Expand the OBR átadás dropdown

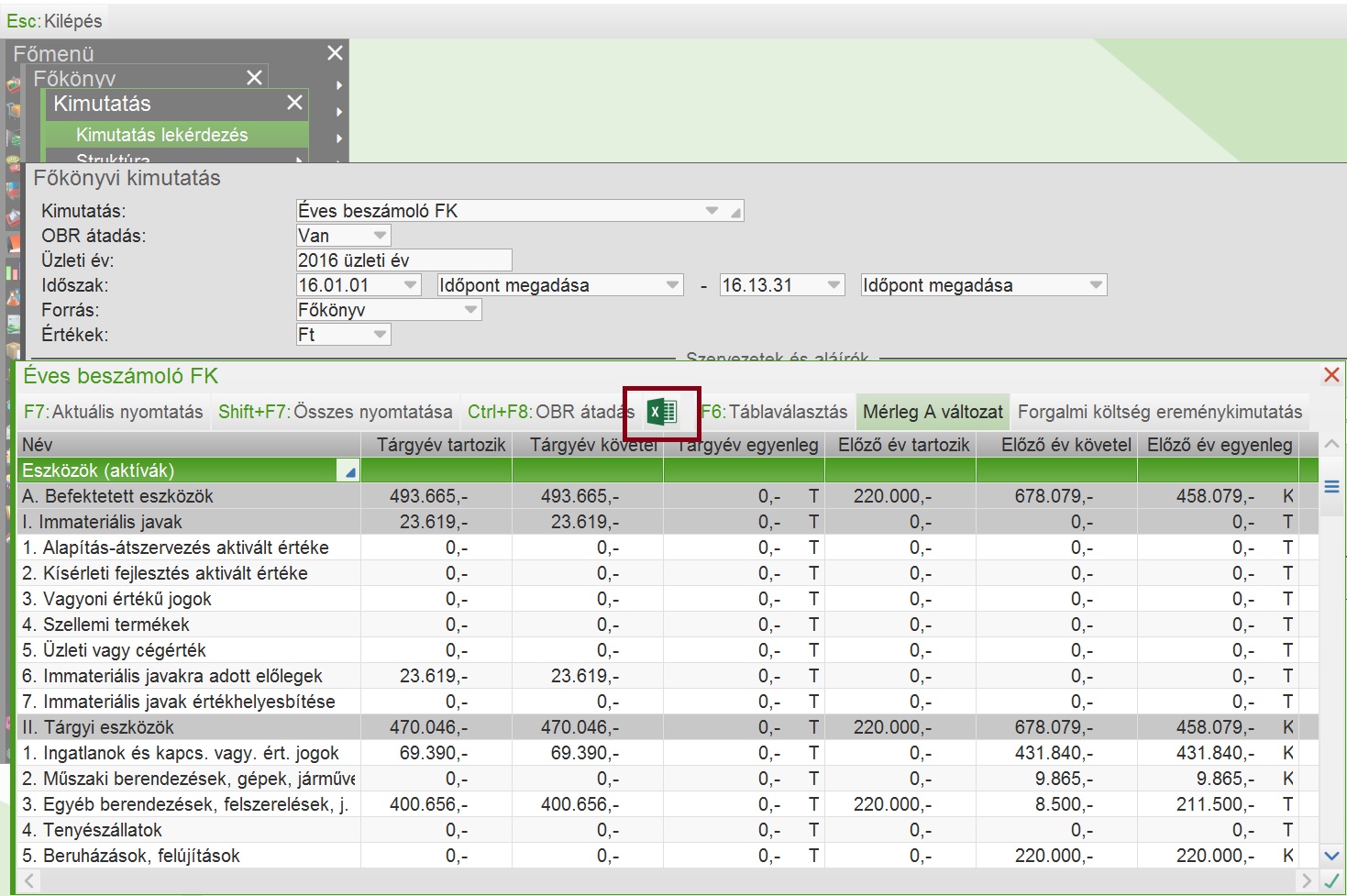pos(379,236)
